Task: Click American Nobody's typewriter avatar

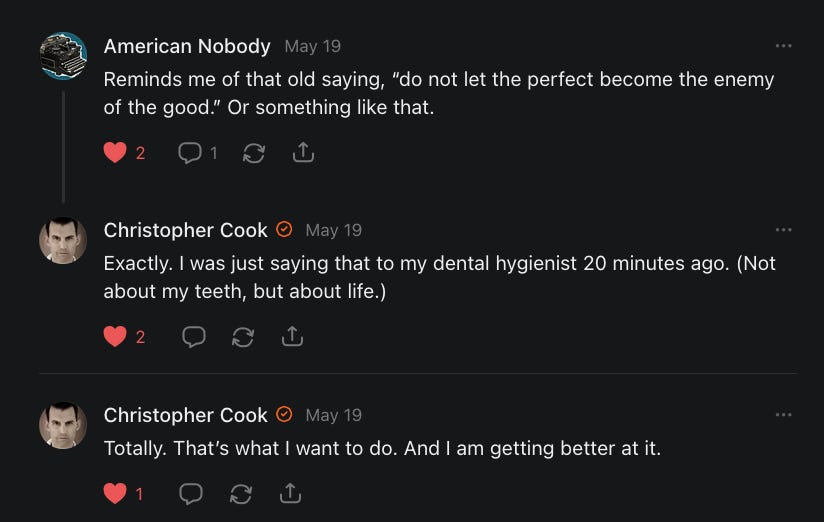Action: (63, 56)
